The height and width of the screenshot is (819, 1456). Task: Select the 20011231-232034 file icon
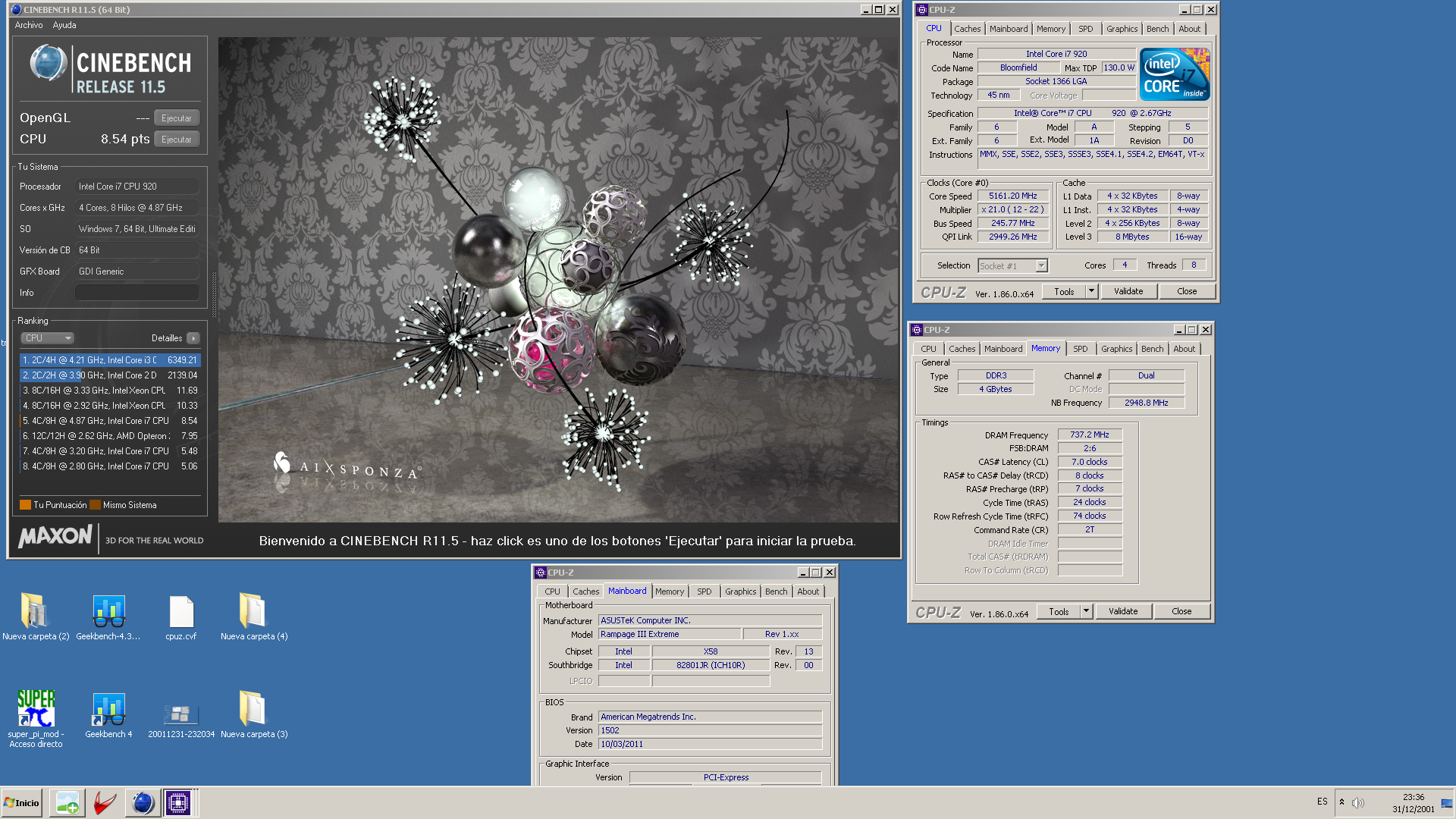181,719
